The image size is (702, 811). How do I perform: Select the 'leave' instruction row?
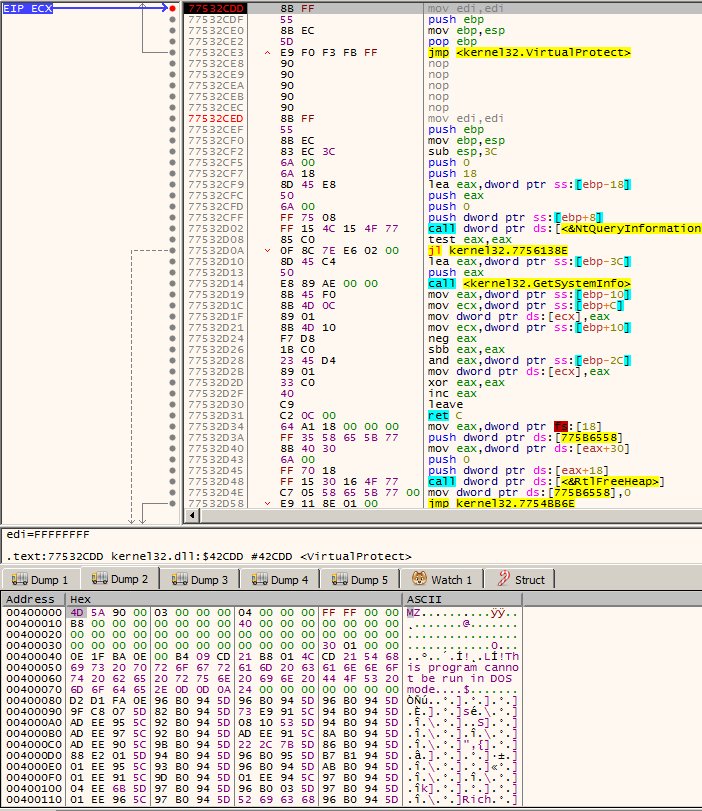coord(445,404)
